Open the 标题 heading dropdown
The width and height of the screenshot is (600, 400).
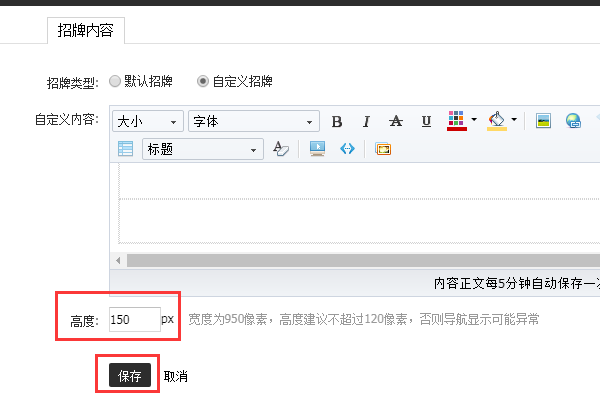click(203, 149)
